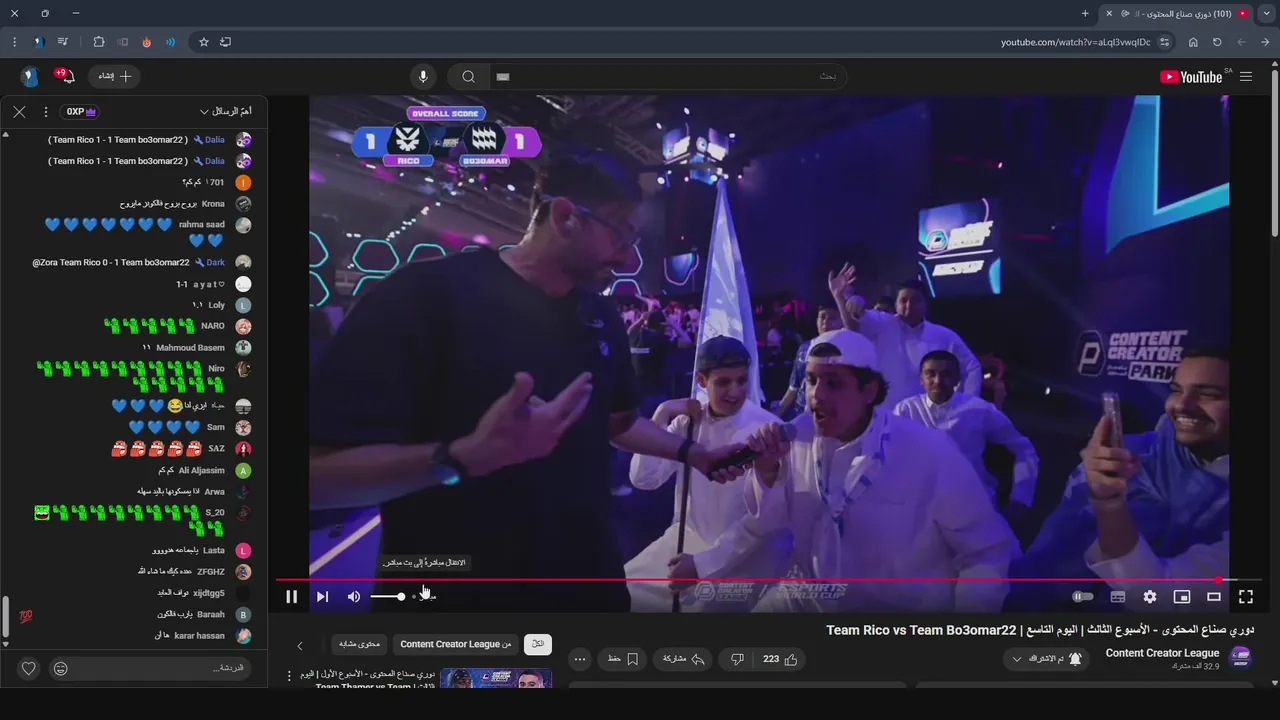Like the video with 223 likes

780,659
